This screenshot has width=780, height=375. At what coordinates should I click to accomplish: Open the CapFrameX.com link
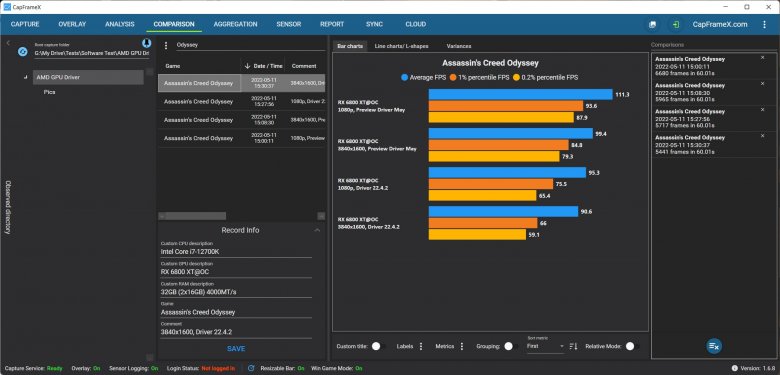pyautogui.click(x=720, y=24)
